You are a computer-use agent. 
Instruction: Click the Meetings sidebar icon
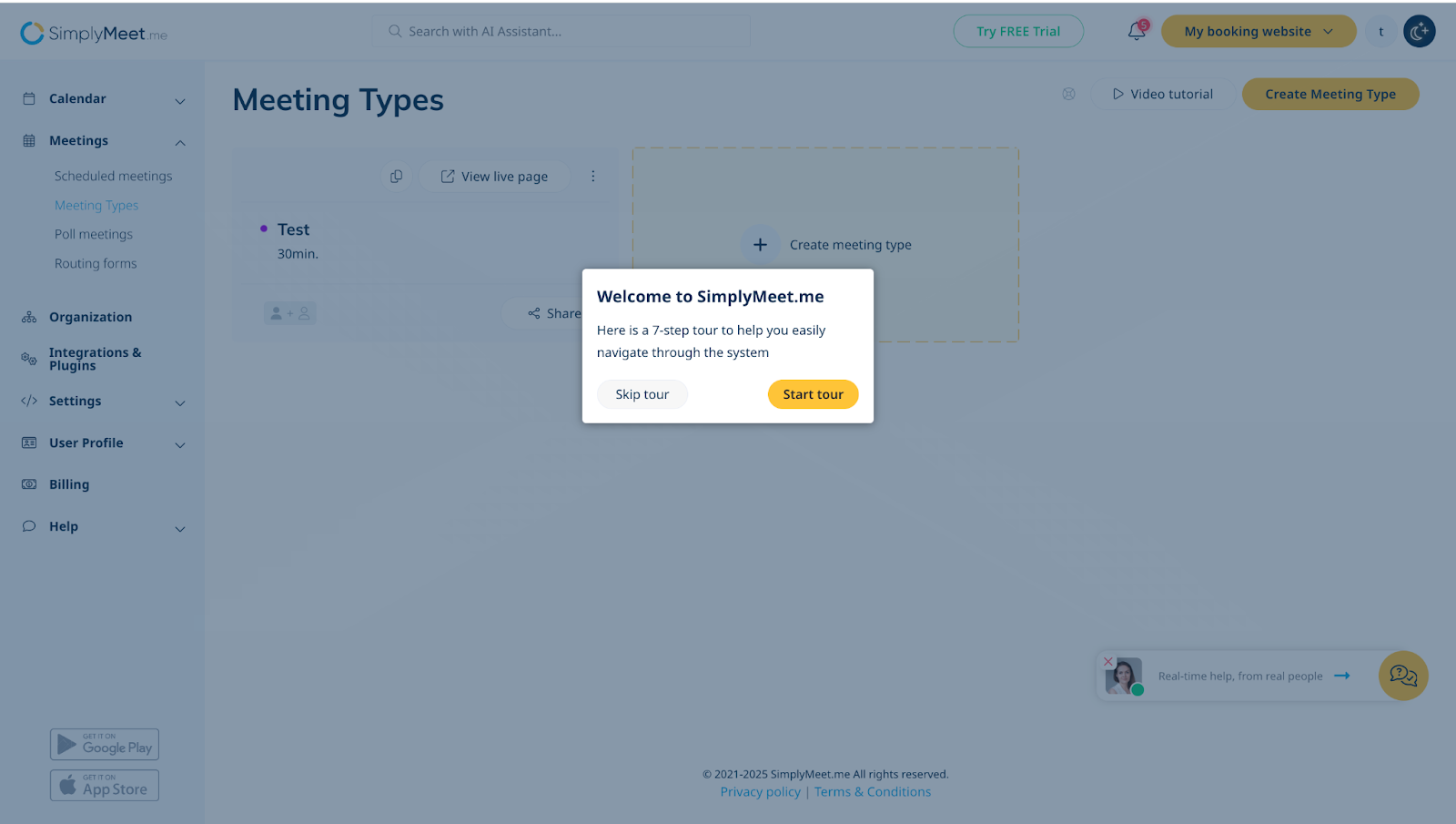coord(29,140)
